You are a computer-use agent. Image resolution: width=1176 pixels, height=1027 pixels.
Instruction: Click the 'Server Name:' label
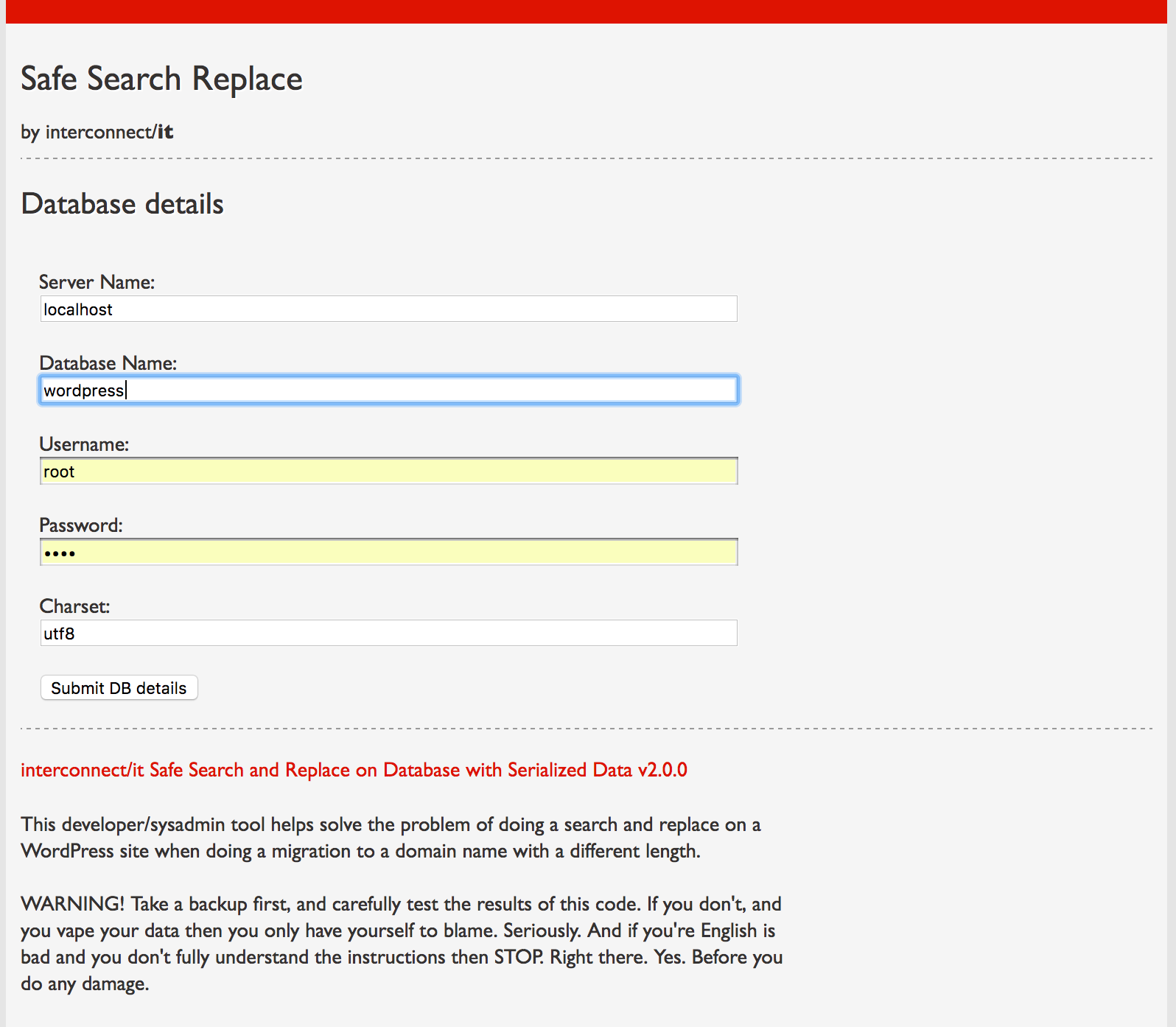coord(97,282)
